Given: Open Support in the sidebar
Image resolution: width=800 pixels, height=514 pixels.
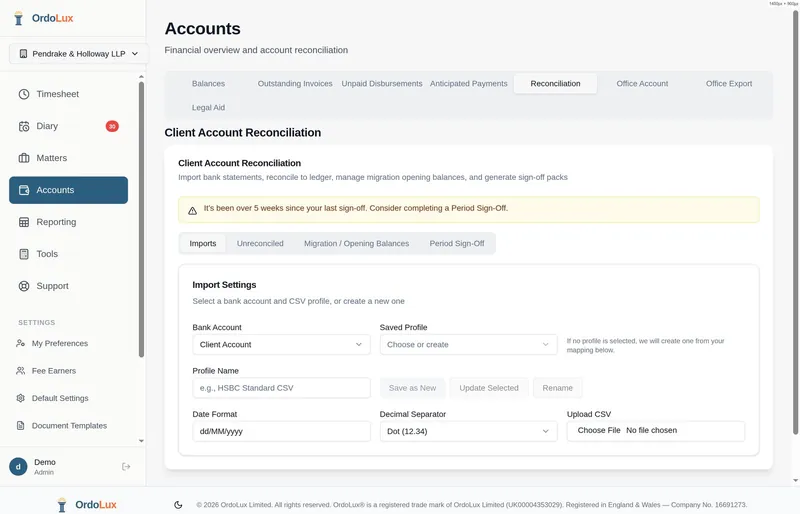Looking at the screenshot, I should (68, 286).
